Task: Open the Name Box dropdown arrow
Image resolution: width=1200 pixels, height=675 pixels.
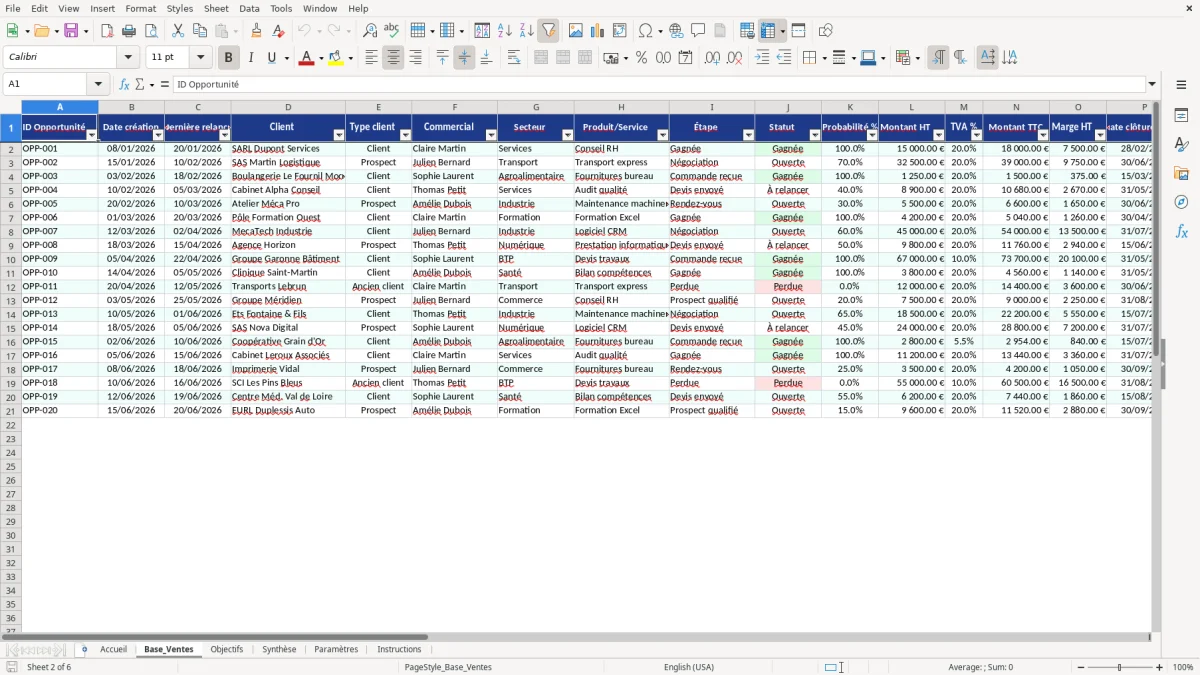Action: [97, 84]
